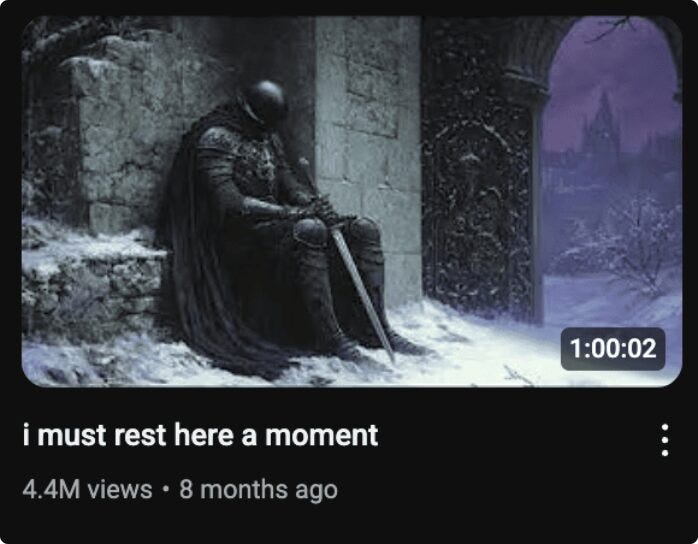Screen dimensions: 698x544
Task: Open the three-dot video options menu
Action: coord(665,440)
